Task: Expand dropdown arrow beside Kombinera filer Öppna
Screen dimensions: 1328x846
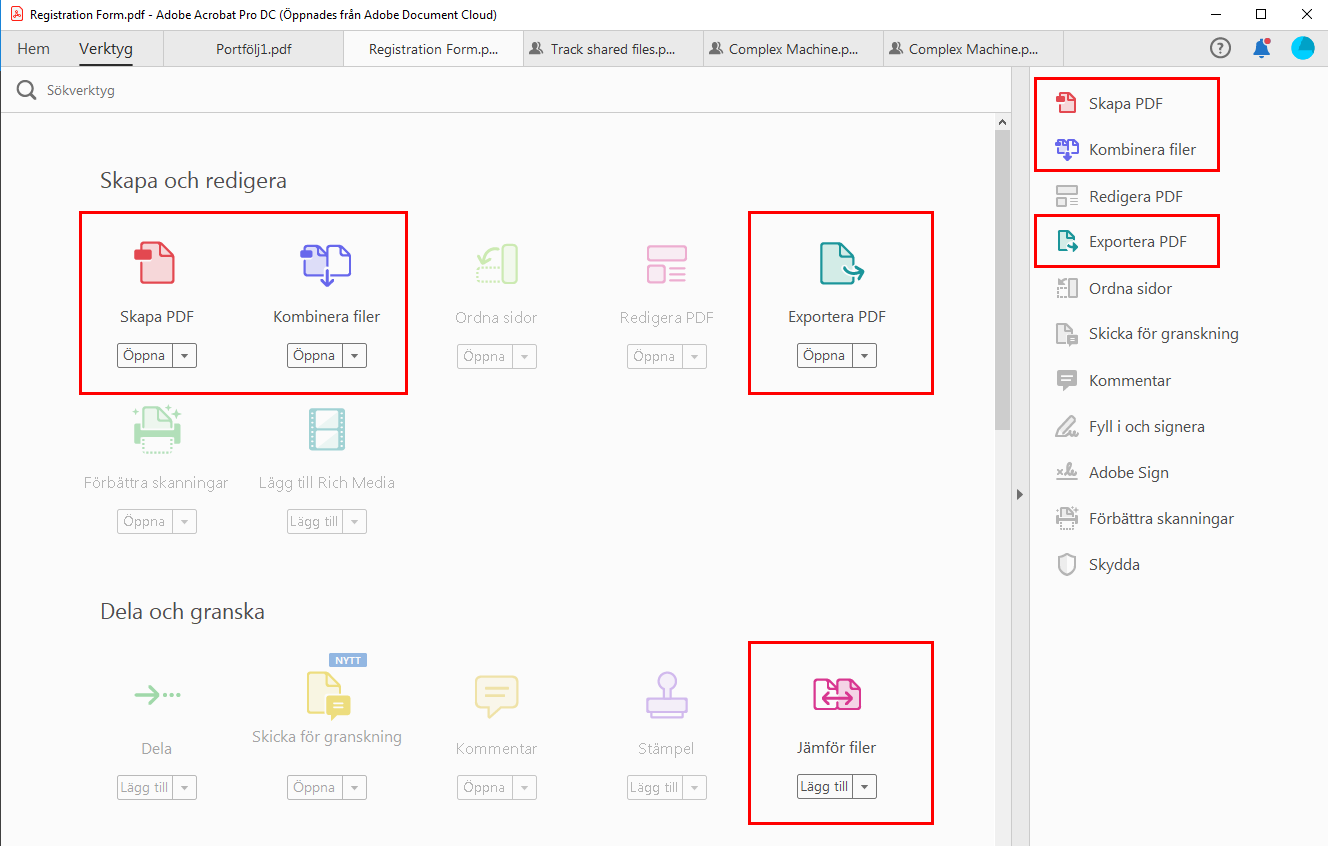Action: coord(355,355)
